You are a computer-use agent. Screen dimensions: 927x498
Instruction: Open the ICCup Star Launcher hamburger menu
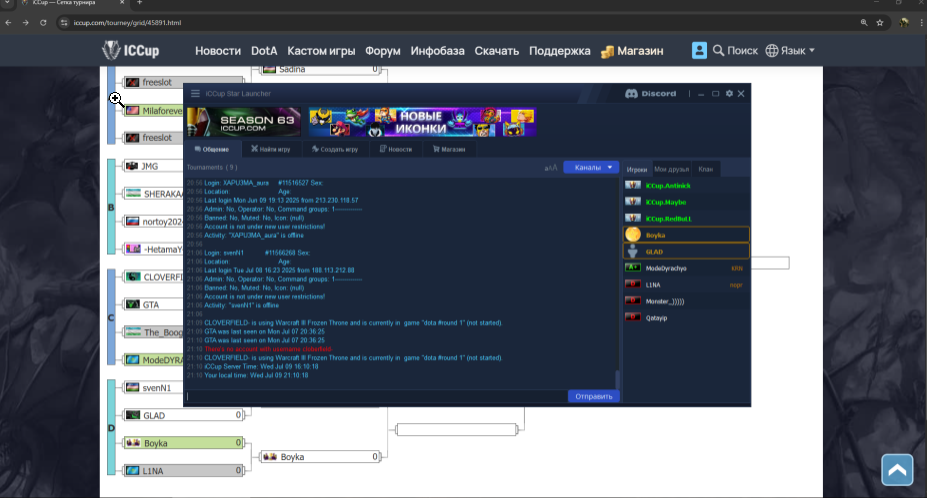(195, 93)
